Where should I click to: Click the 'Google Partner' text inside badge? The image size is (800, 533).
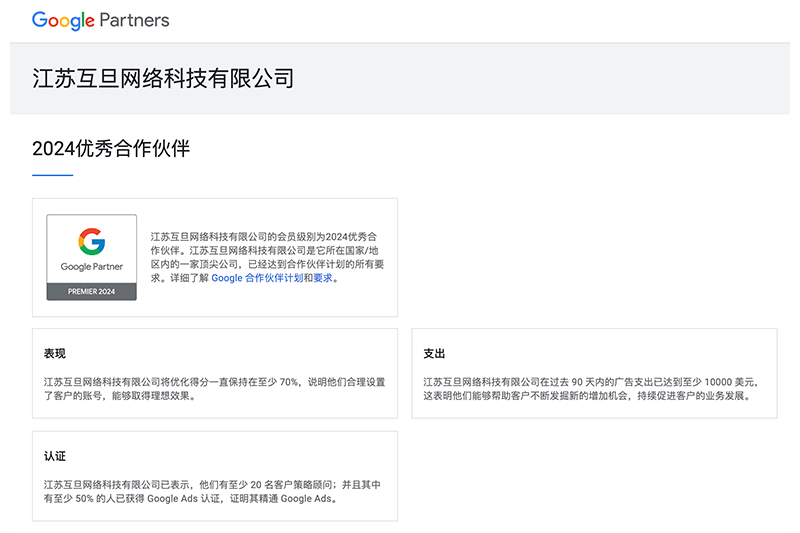91,267
